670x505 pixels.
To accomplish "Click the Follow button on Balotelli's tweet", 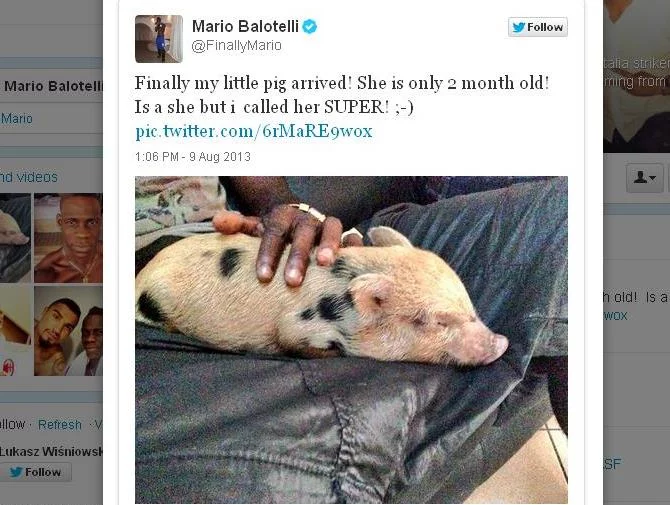I will click(538, 27).
